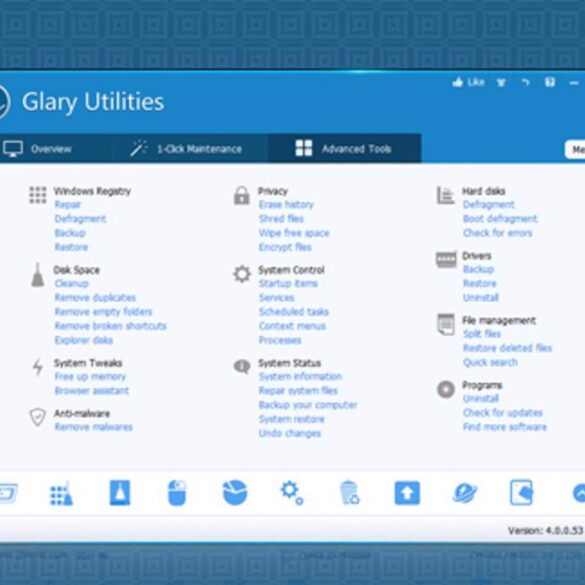585x585 pixels.
Task: Click Find more software link
Action: tap(504, 427)
